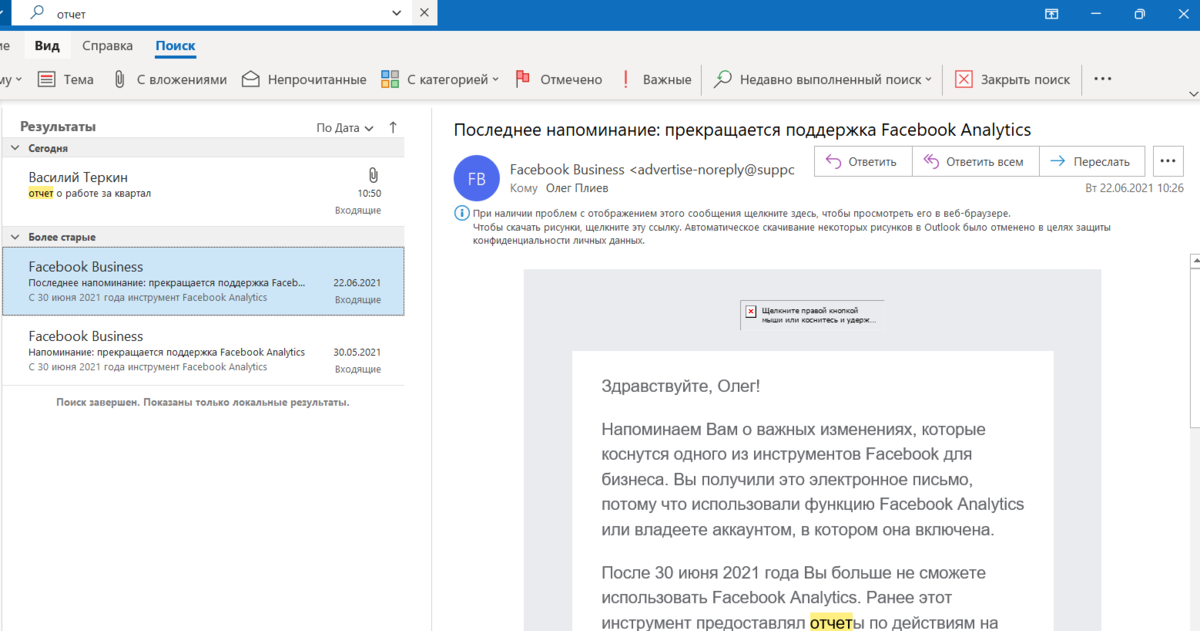
Task: Click Ответить reply button
Action: pyautogui.click(x=862, y=161)
